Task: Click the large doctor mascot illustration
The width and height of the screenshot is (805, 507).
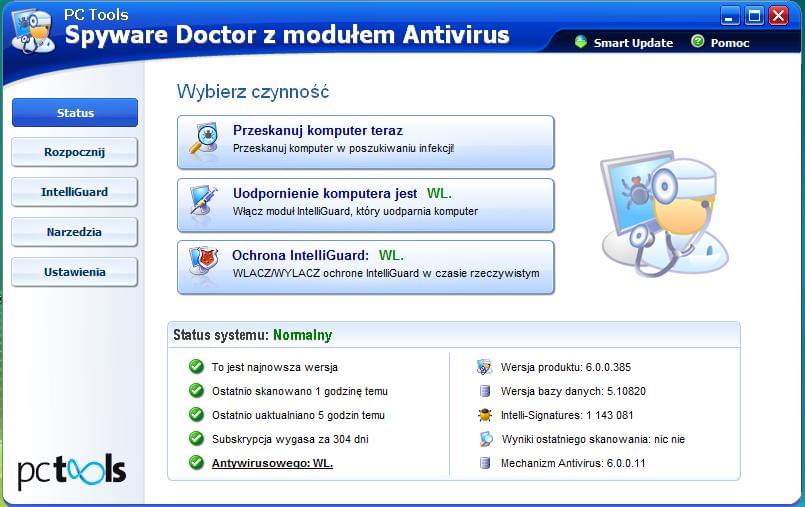Action: [x=664, y=213]
